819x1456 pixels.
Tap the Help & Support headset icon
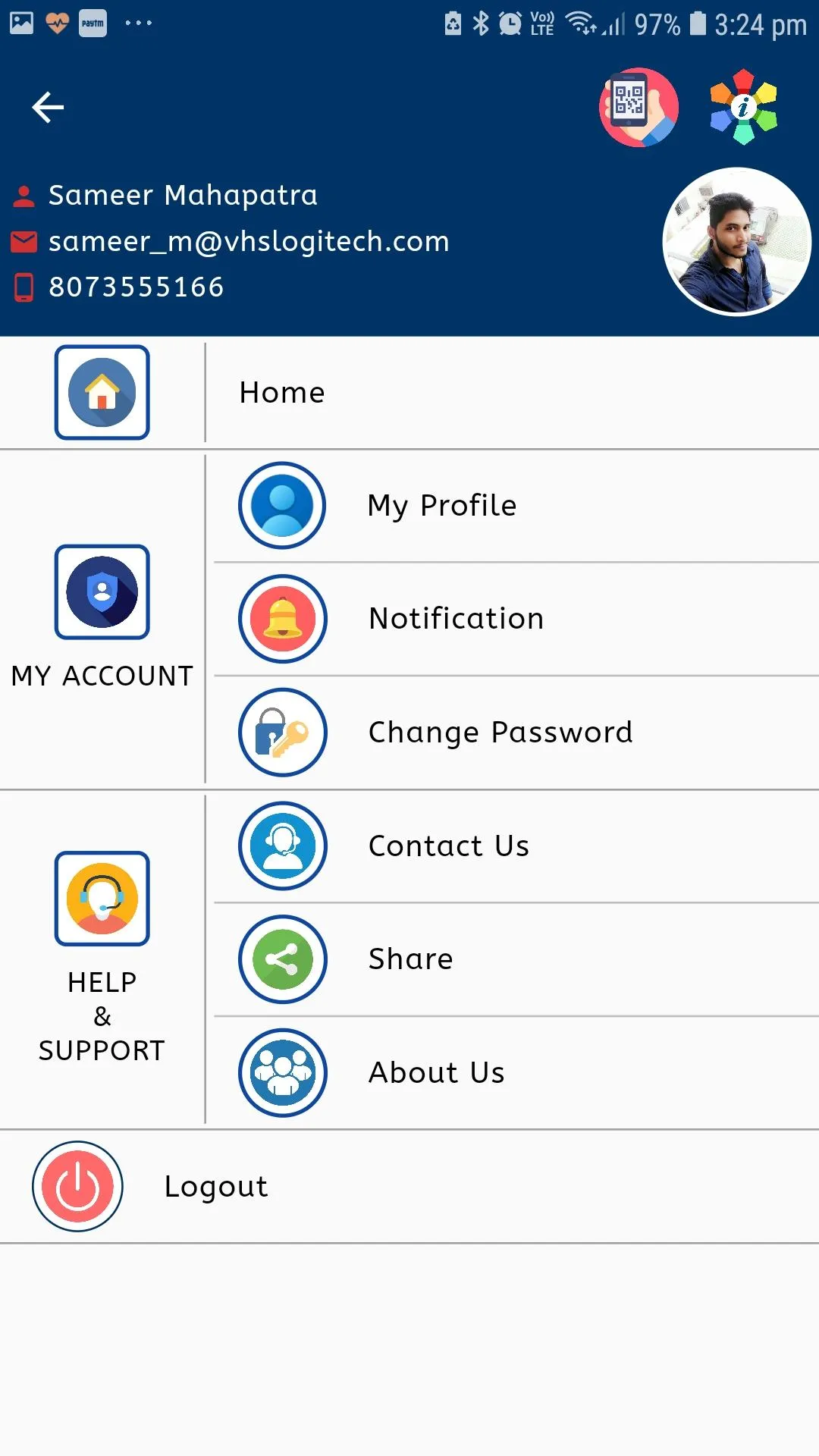click(102, 899)
